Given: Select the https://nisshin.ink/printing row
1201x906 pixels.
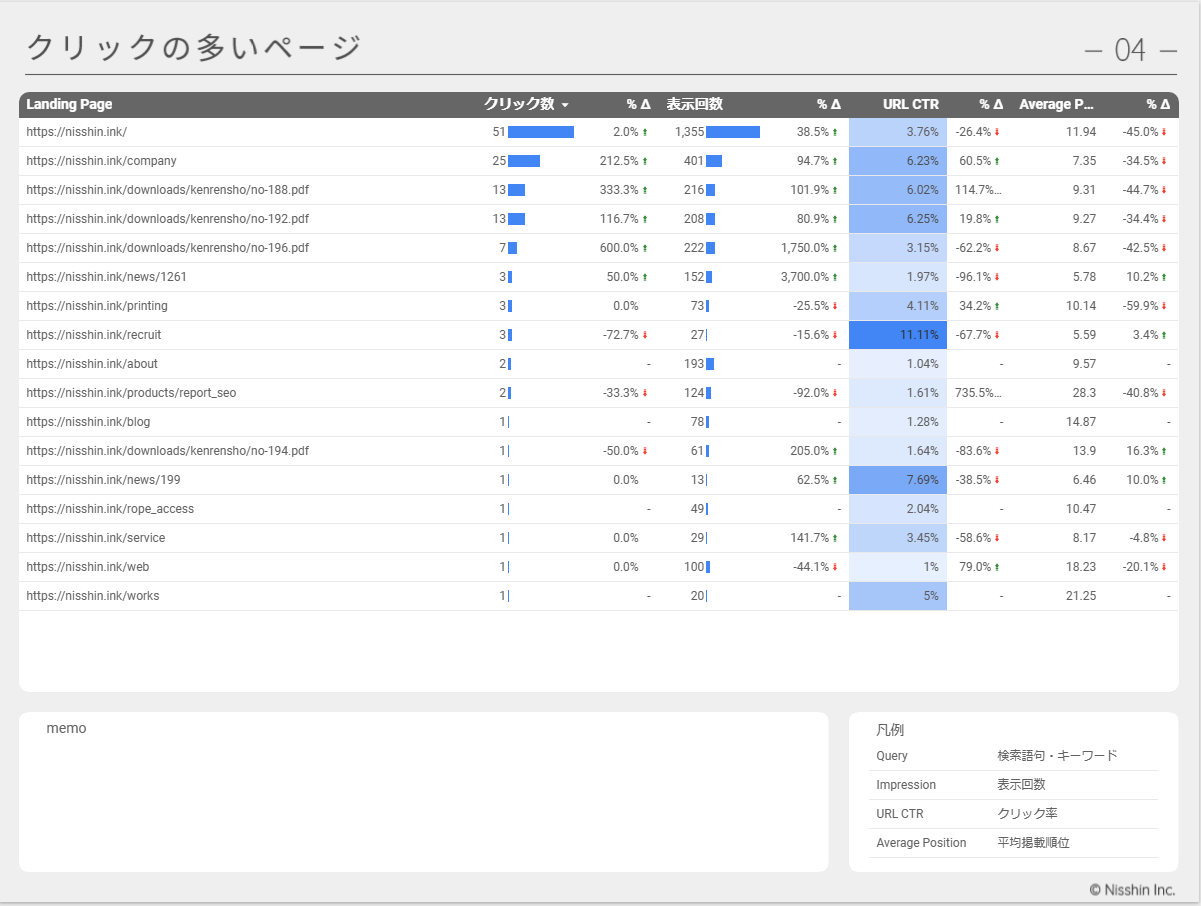Looking at the screenshot, I should 598,306.
